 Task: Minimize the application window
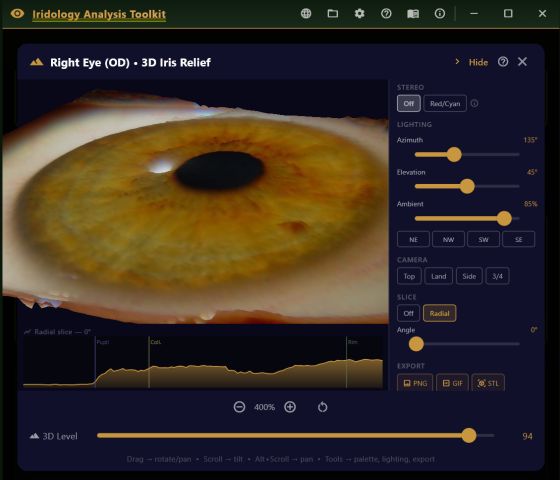474,14
